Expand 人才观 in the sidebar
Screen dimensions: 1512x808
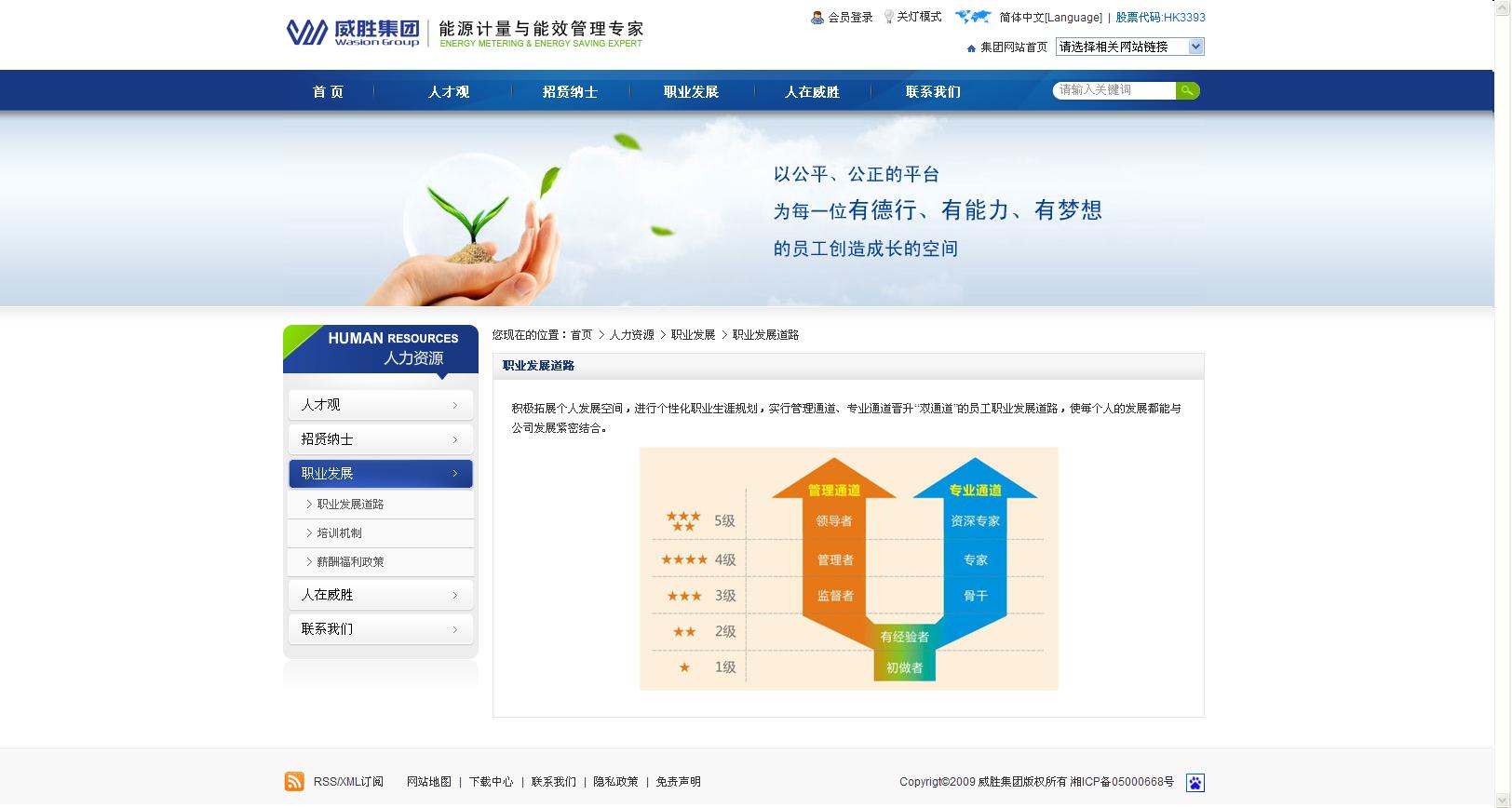point(380,405)
